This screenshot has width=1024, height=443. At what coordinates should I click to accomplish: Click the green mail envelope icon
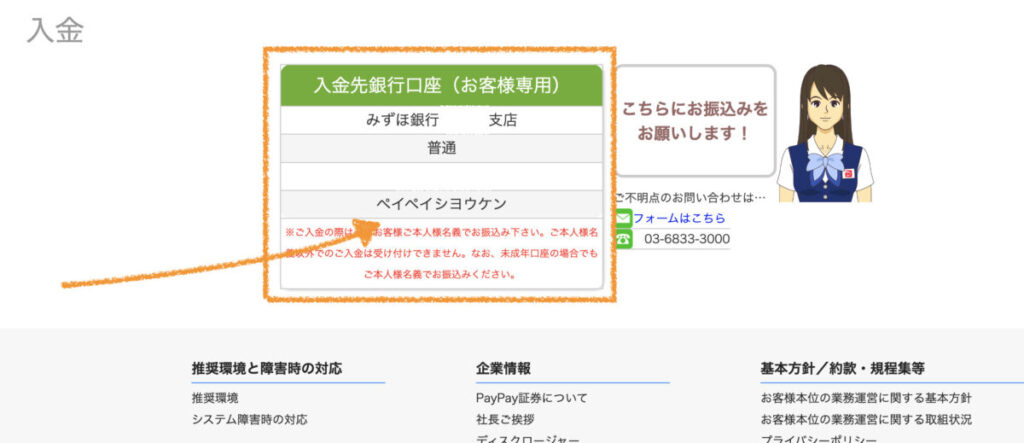pos(623,218)
